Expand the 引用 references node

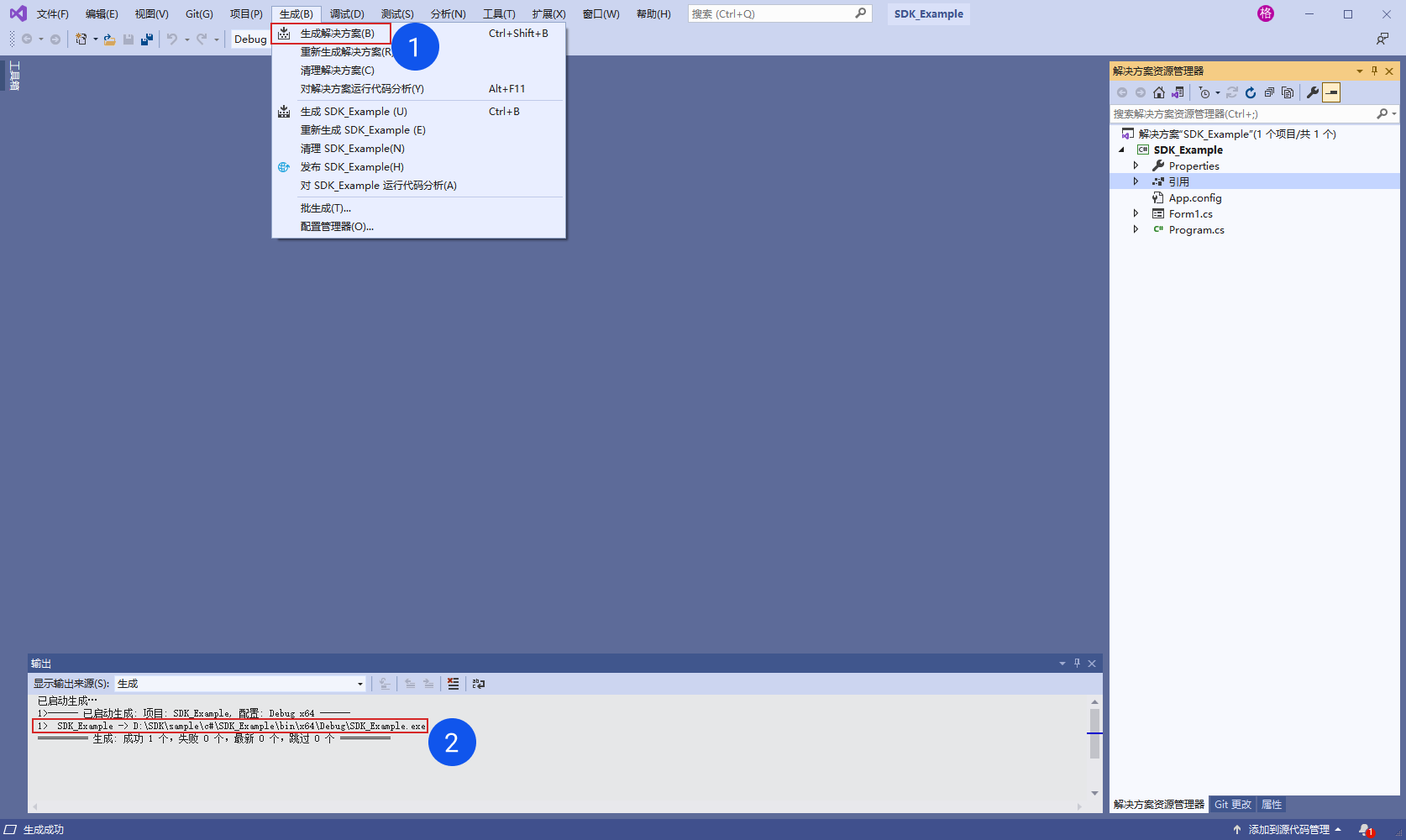pos(1136,181)
